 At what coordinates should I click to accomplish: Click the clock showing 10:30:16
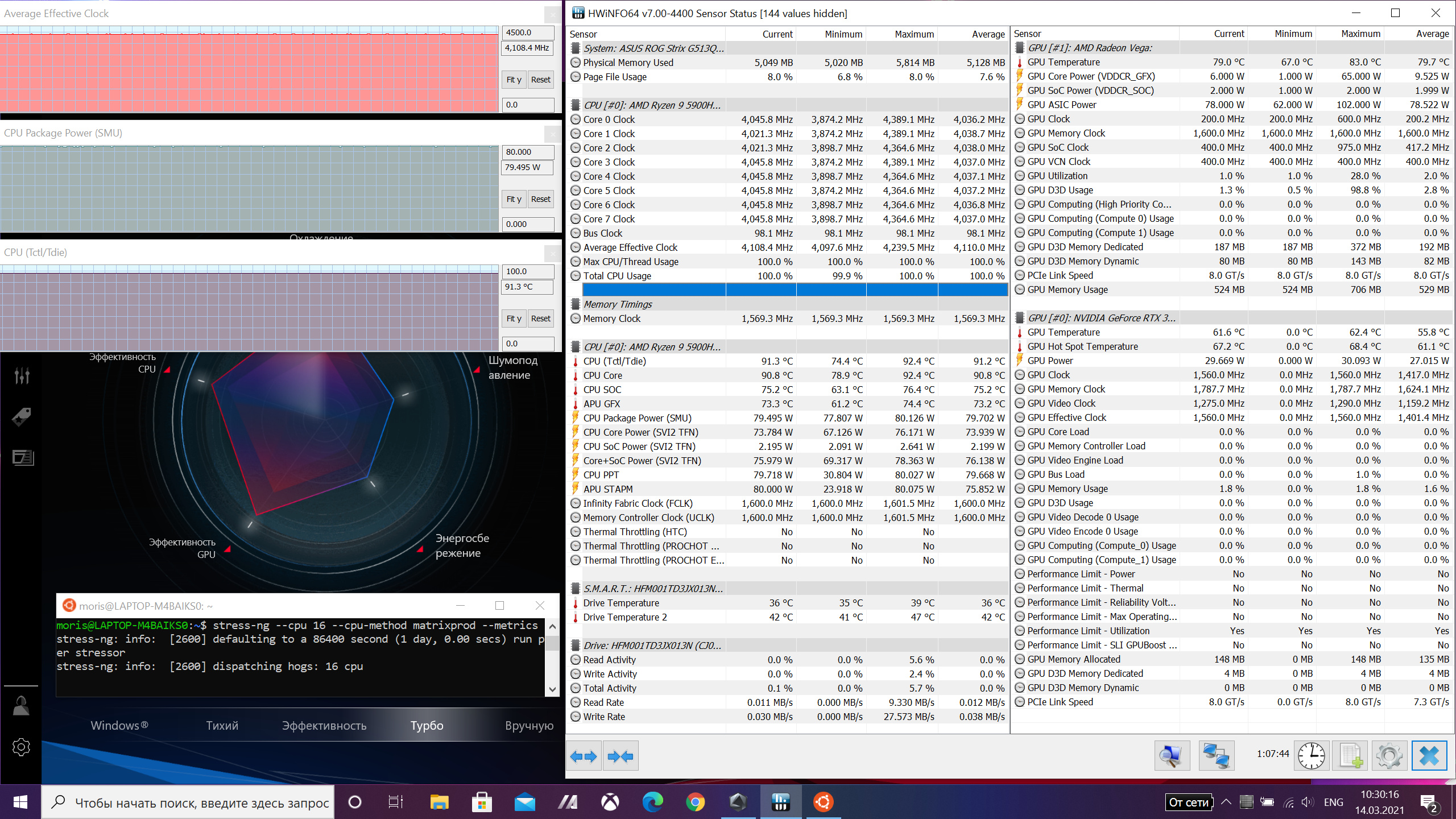coord(1379,795)
